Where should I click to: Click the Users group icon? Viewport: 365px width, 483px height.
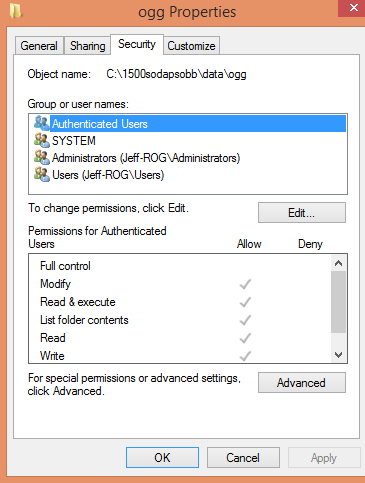click(42, 175)
